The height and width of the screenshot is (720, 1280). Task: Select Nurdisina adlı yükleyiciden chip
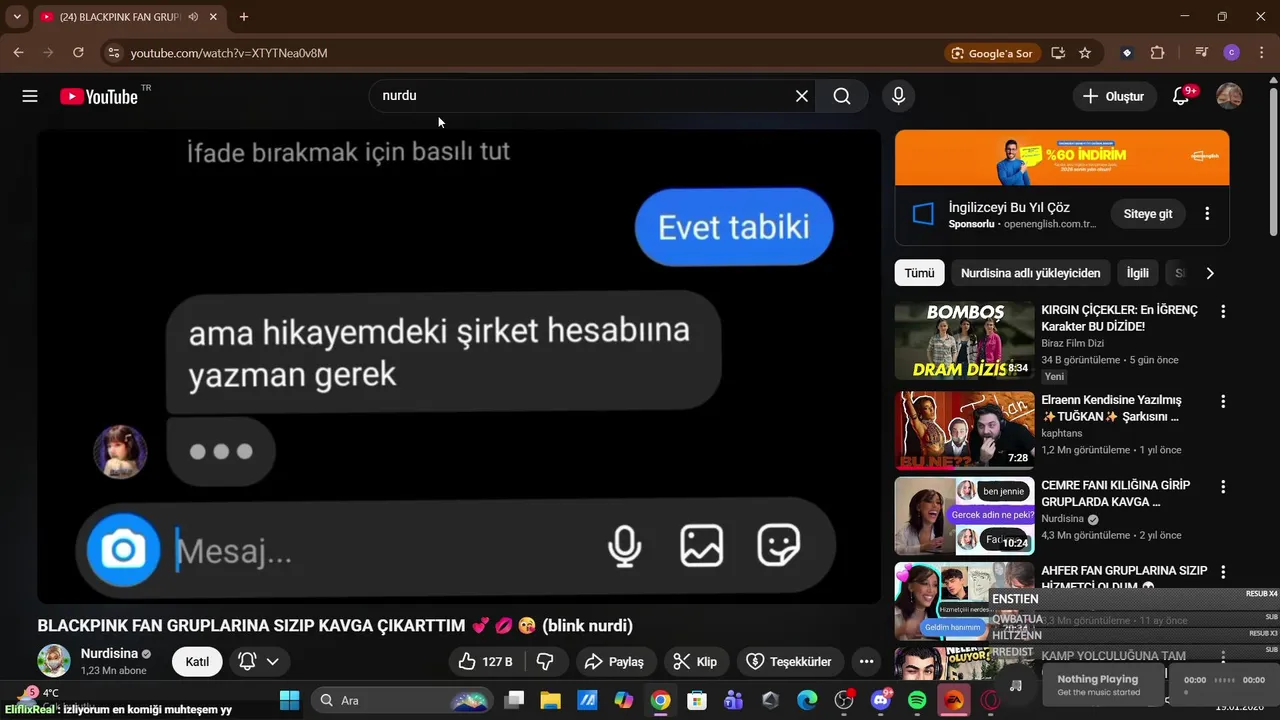(1030, 273)
